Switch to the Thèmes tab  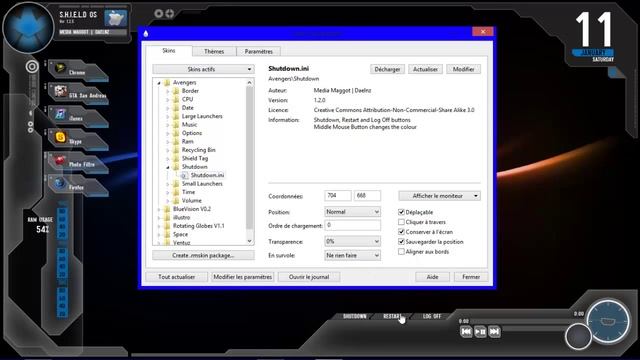[214, 51]
